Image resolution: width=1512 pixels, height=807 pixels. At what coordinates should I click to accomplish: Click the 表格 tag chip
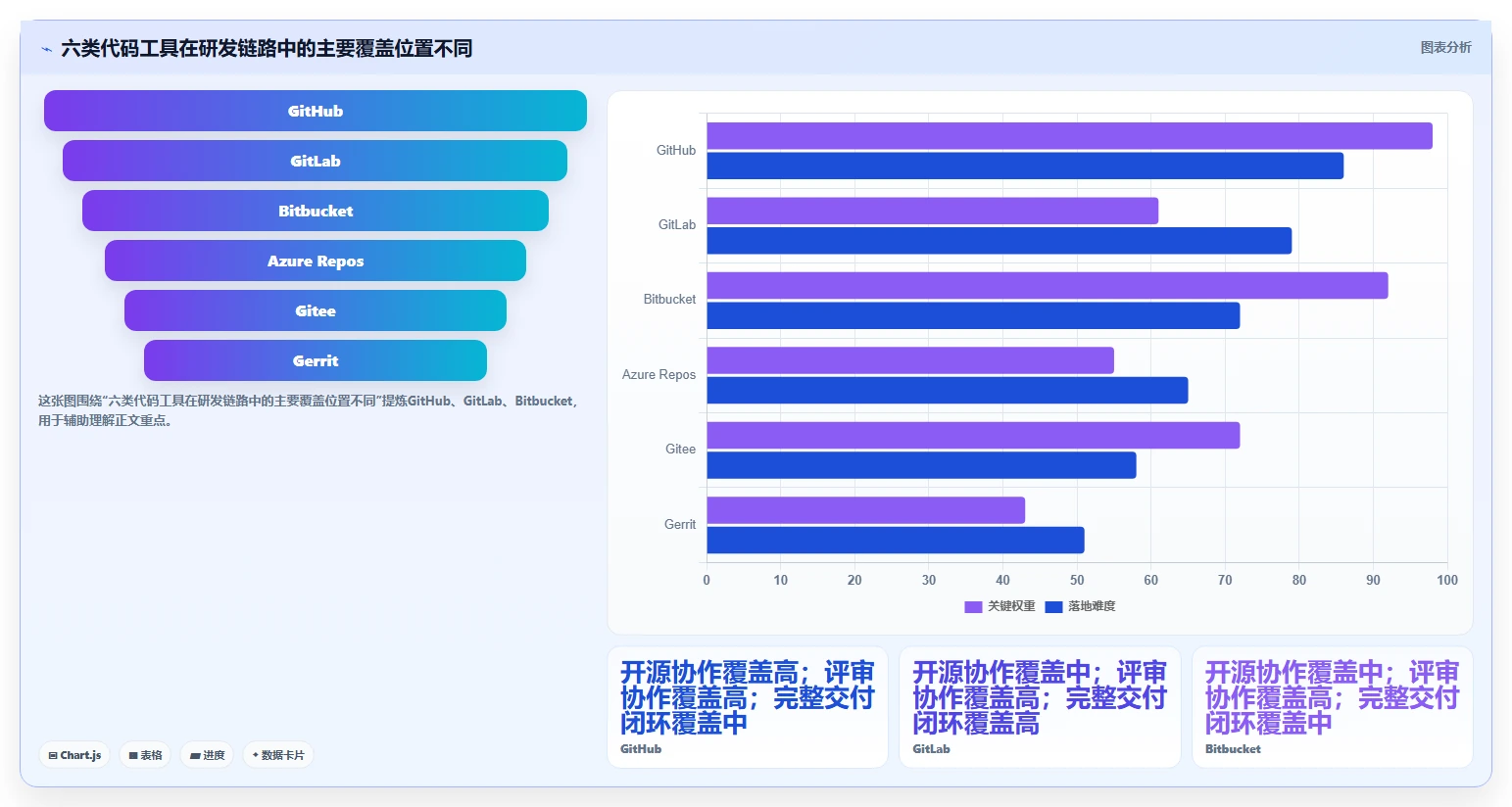[145, 755]
